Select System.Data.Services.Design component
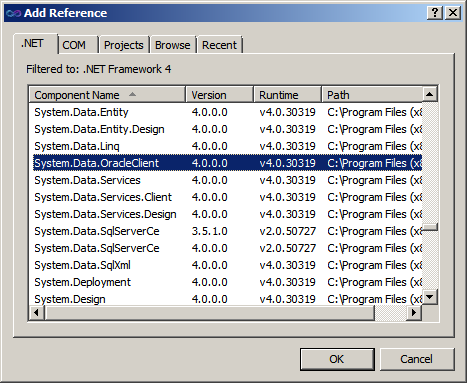Viewport: 467px width, 383px height. (227, 214)
